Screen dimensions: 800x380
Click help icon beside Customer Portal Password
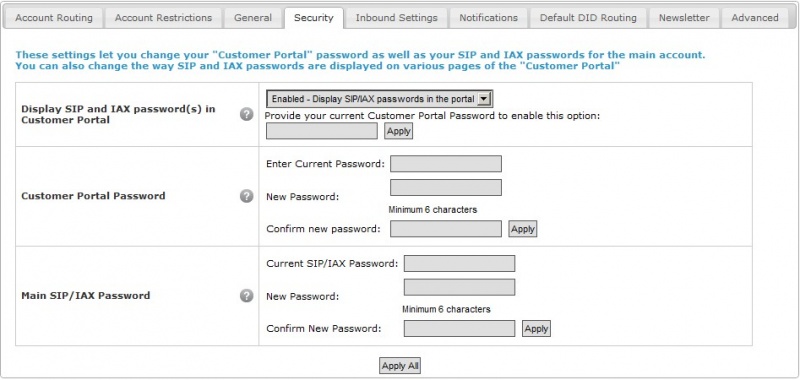tap(246, 196)
